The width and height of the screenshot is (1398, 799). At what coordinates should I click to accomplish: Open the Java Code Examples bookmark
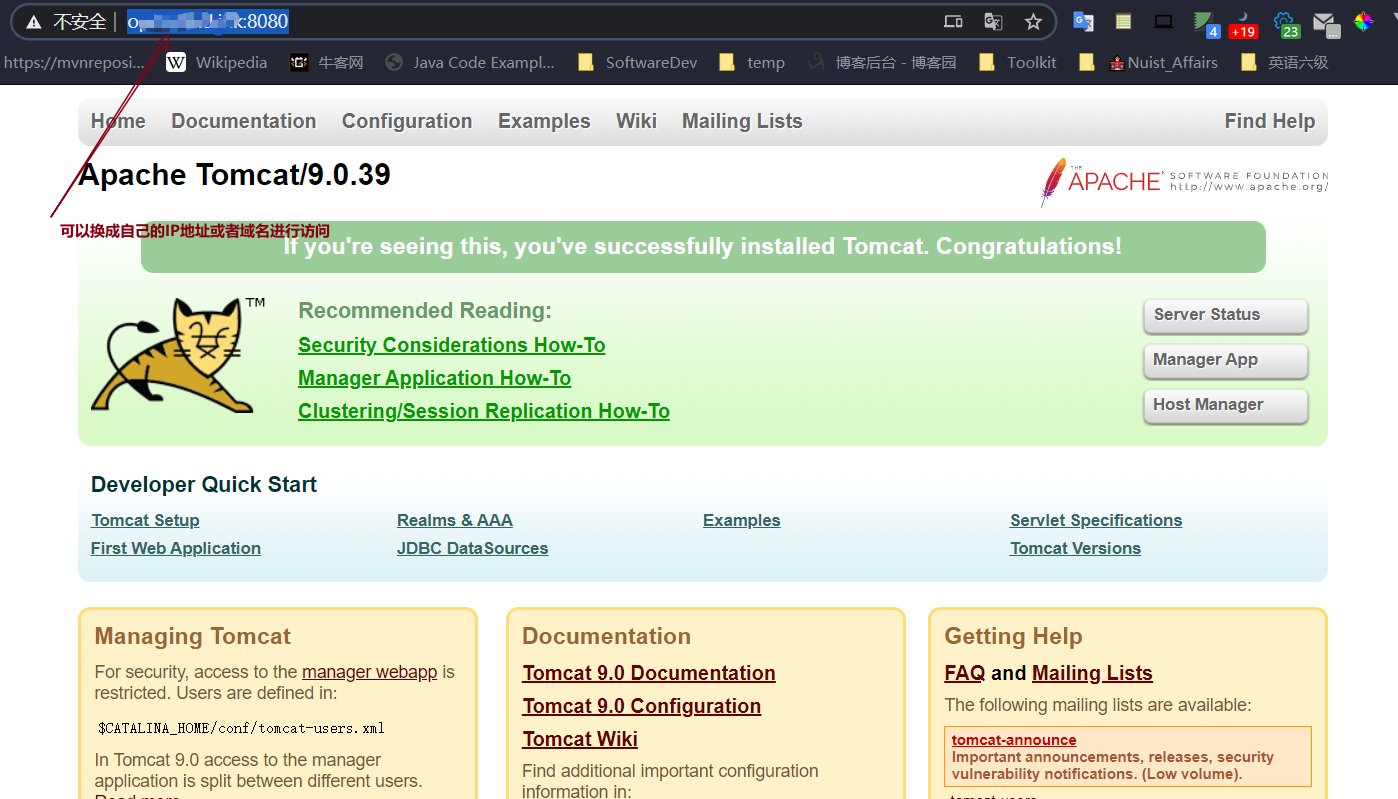470,63
